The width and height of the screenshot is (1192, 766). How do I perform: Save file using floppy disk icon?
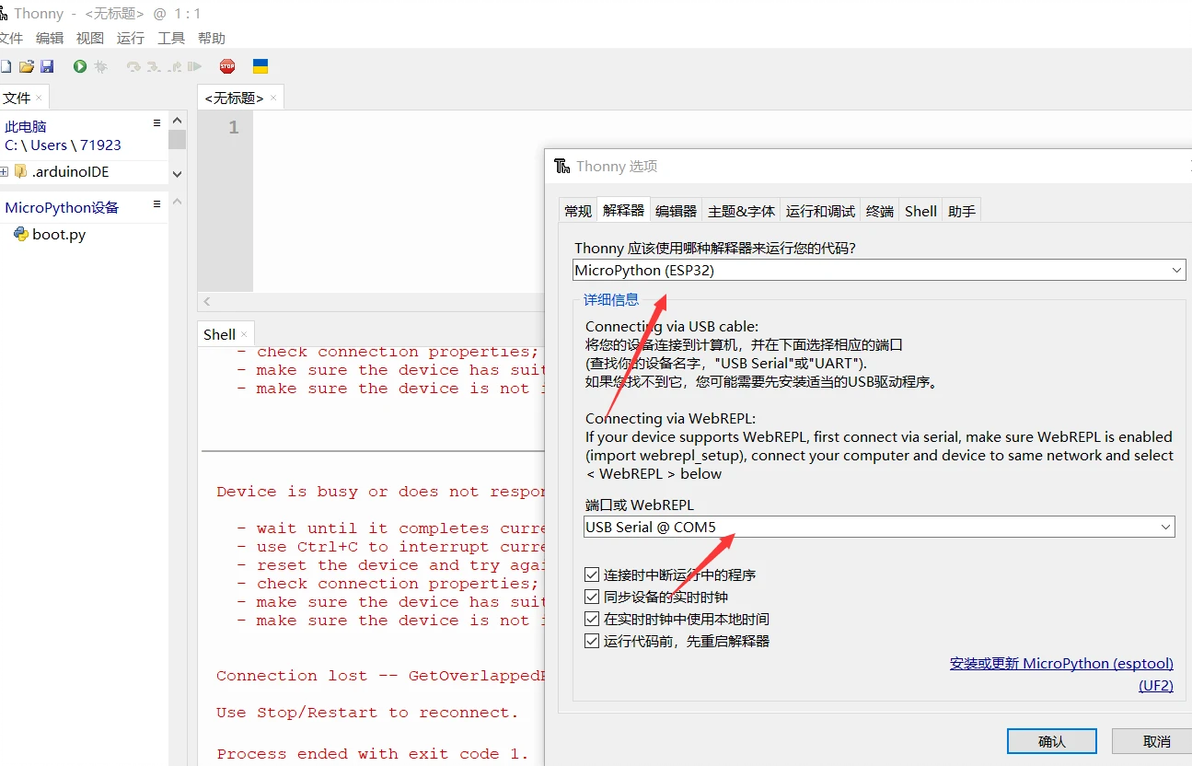point(47,67)
